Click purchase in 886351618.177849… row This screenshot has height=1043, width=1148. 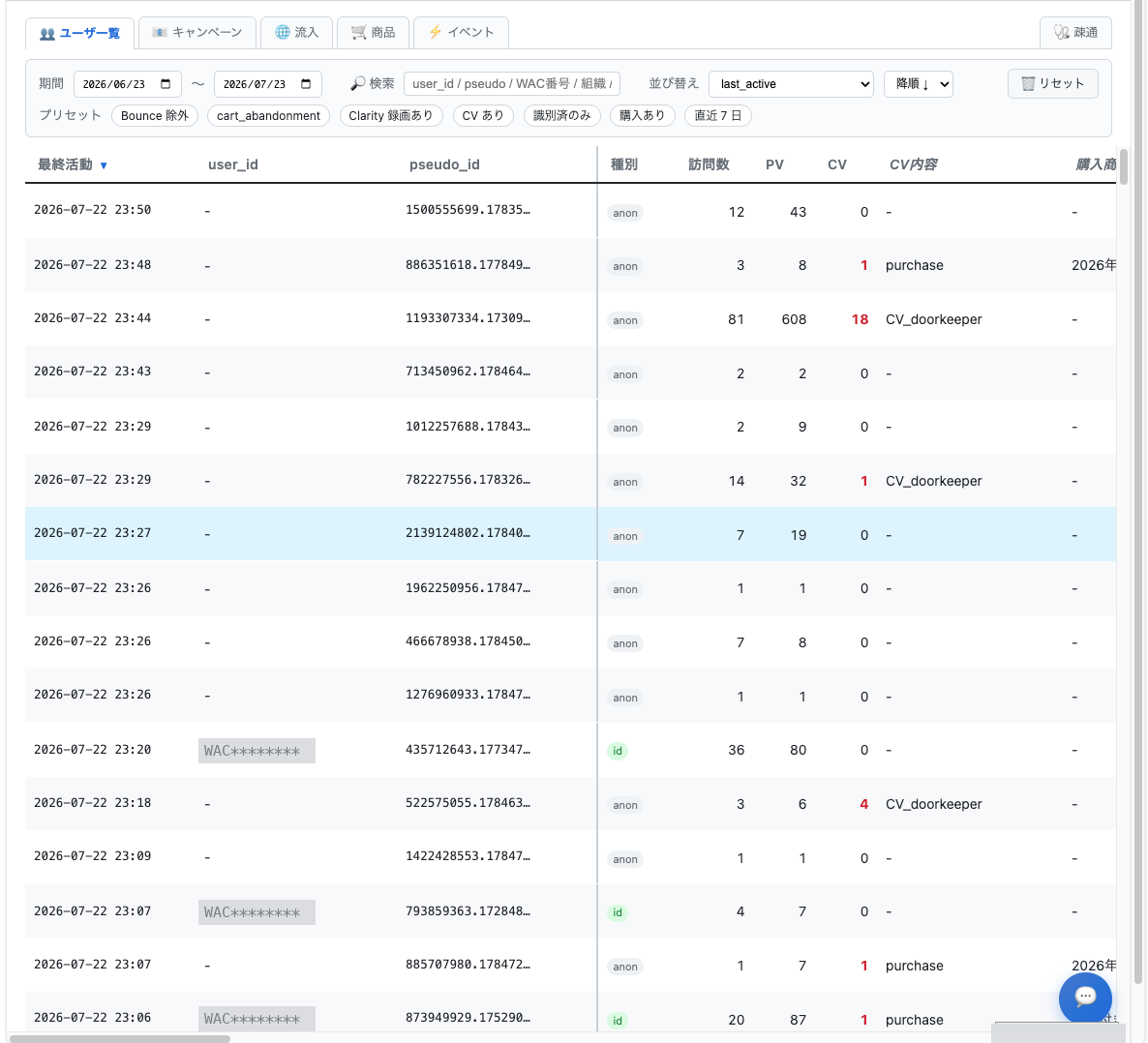tap(915, 265)
